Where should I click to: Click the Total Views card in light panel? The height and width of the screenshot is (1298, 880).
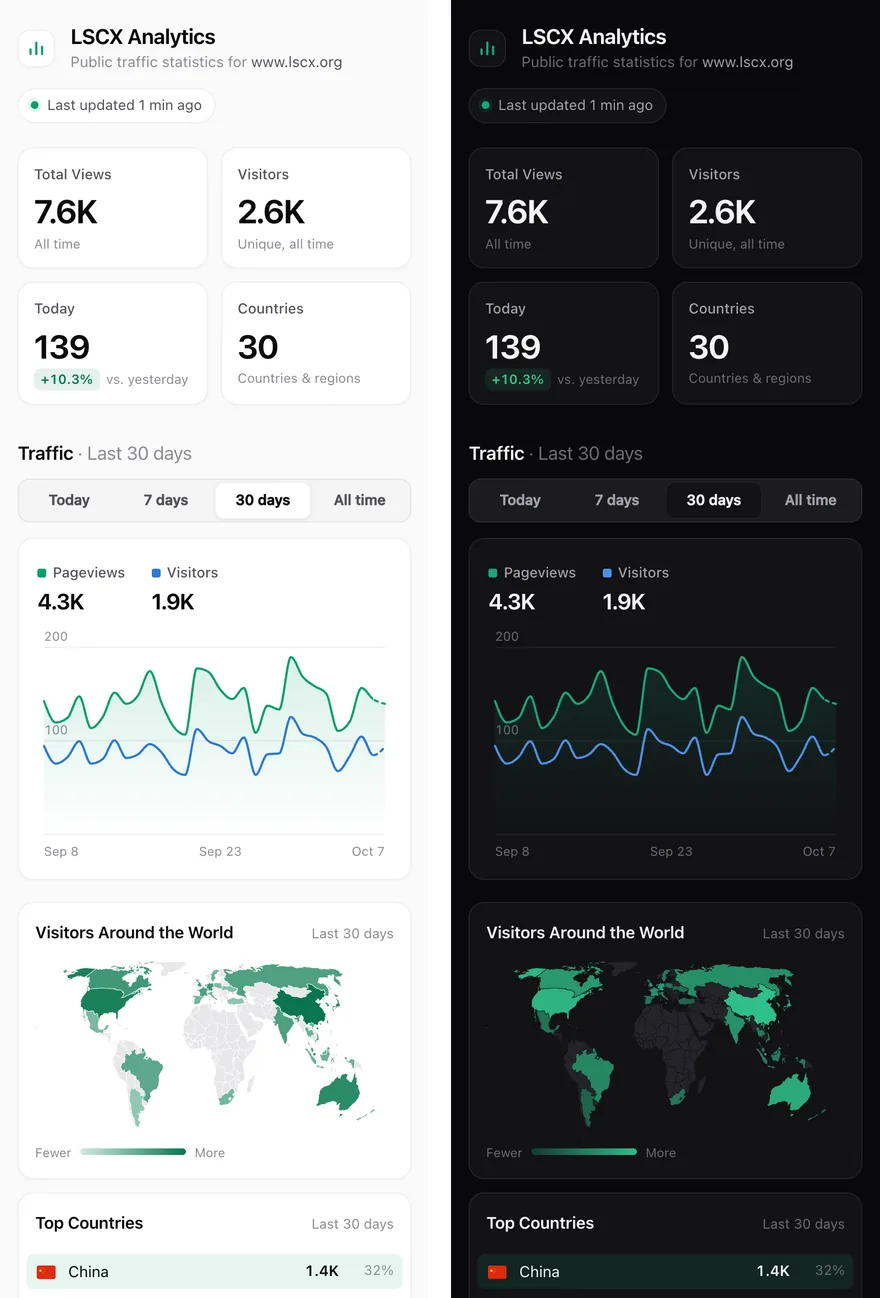pos(113,208)
